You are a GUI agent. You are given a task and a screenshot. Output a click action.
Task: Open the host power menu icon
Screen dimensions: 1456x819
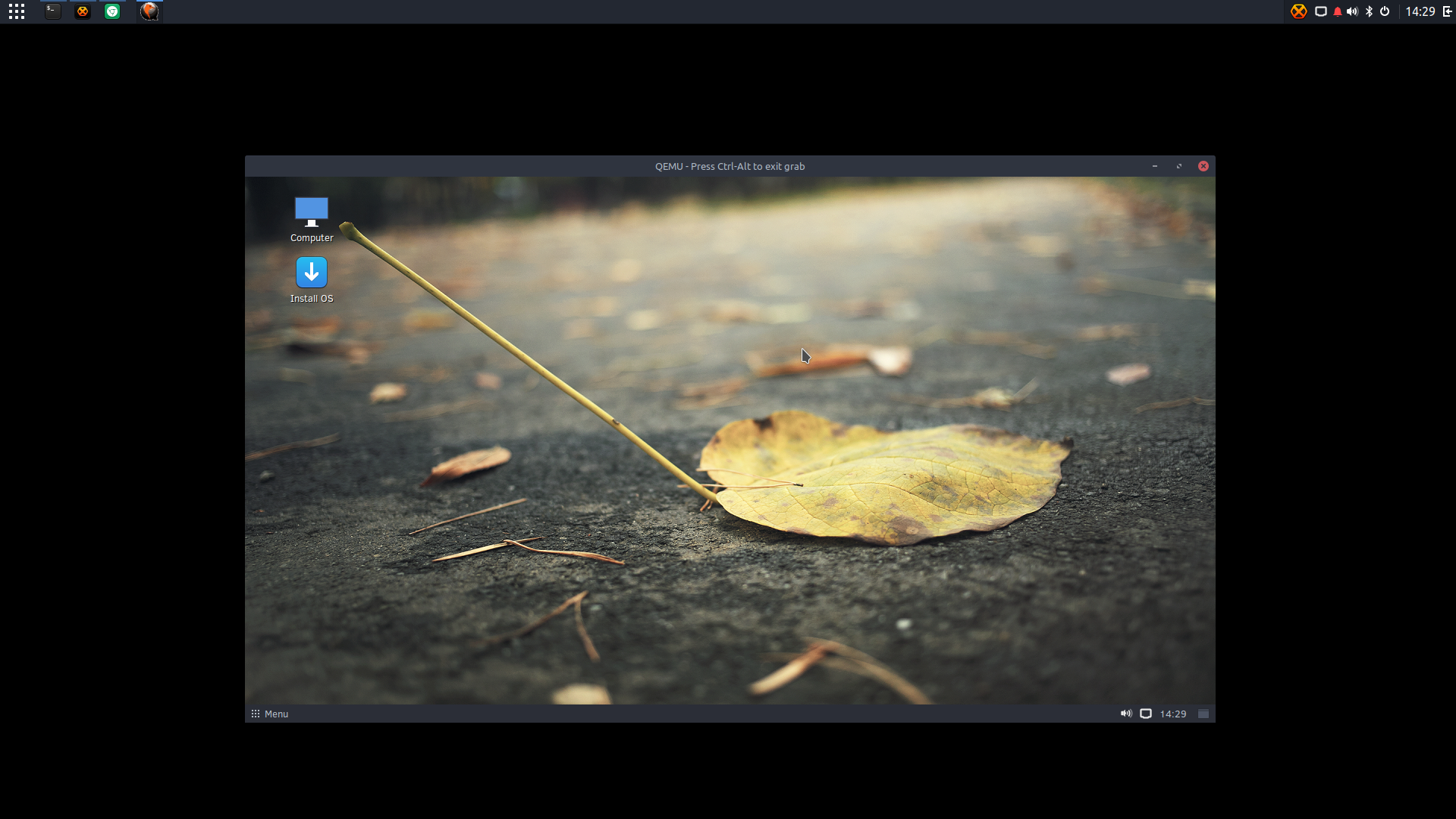1385,11
